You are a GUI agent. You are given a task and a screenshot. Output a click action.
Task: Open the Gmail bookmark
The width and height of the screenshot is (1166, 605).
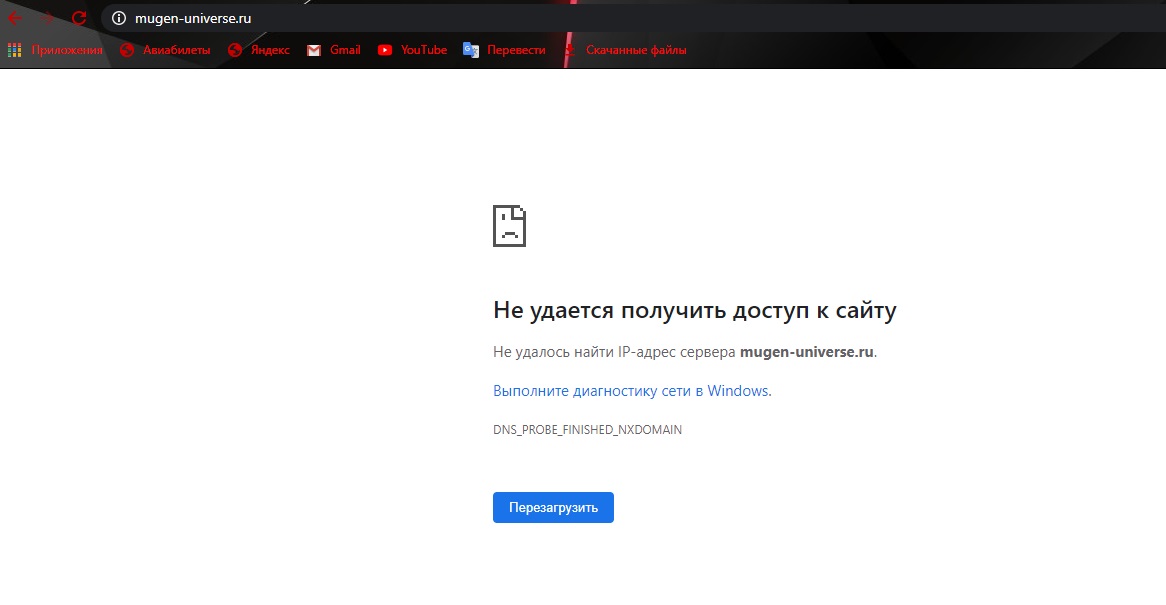pyautogui.click(x=334, y=50)
